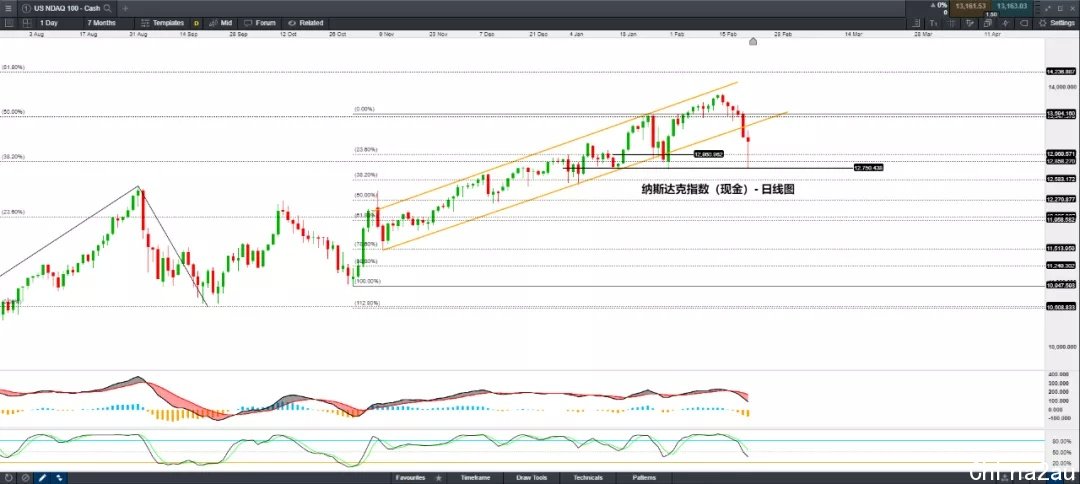Screen dimensions: 1080x484
Task: Search instruments with the magnifier icon
Action: pyautogui.click(x=107, y=9)
